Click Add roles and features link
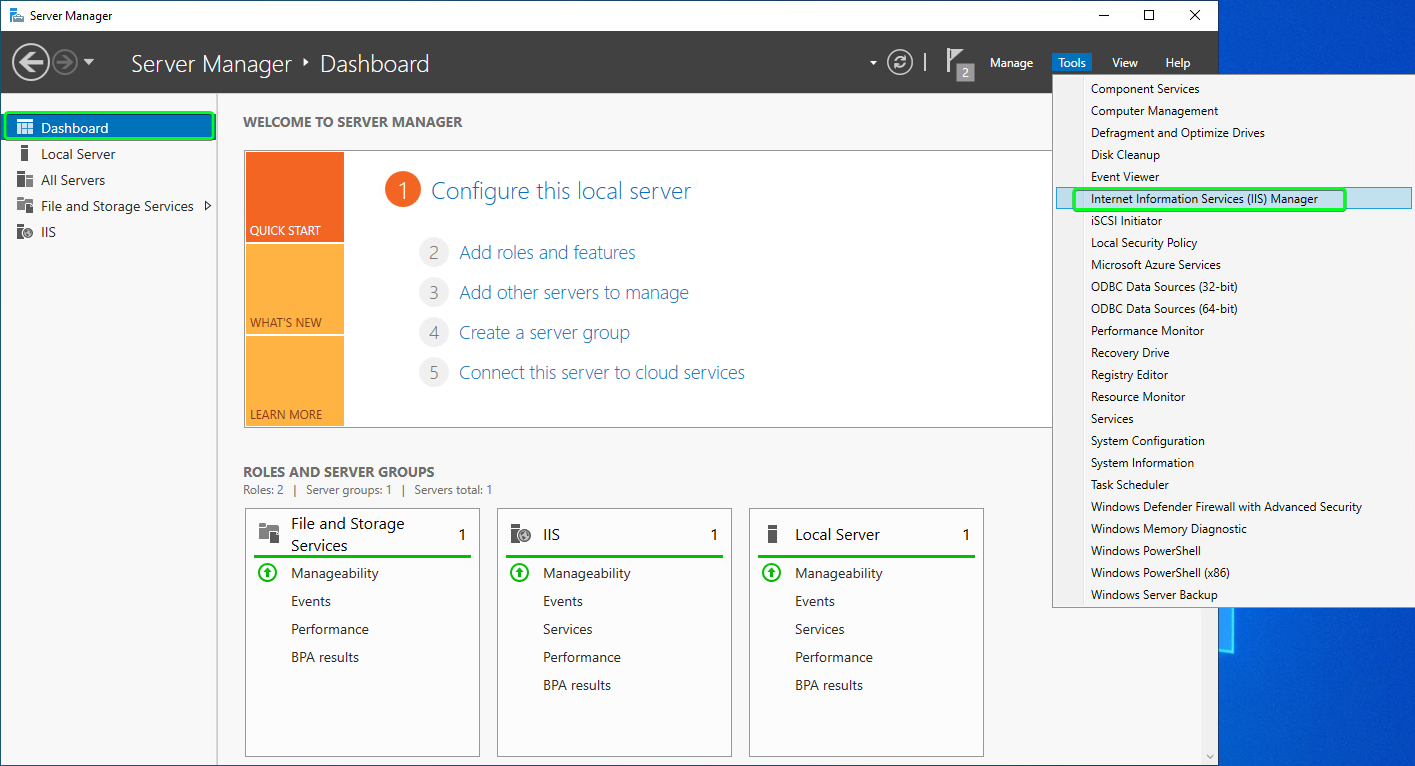This screenshot has width=1415, height=766. pos(547,253)
